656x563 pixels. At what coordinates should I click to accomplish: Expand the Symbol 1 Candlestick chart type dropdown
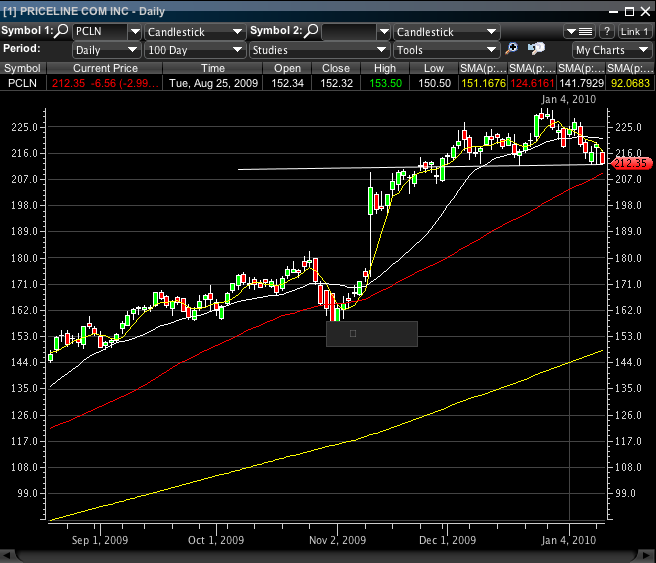[194, 32]
